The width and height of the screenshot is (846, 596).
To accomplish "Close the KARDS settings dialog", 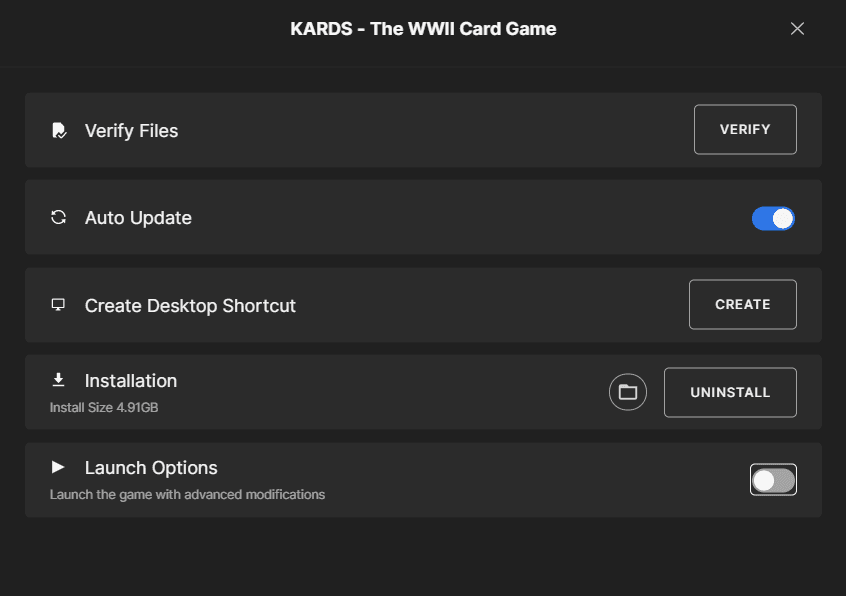I will coord(797,29).
